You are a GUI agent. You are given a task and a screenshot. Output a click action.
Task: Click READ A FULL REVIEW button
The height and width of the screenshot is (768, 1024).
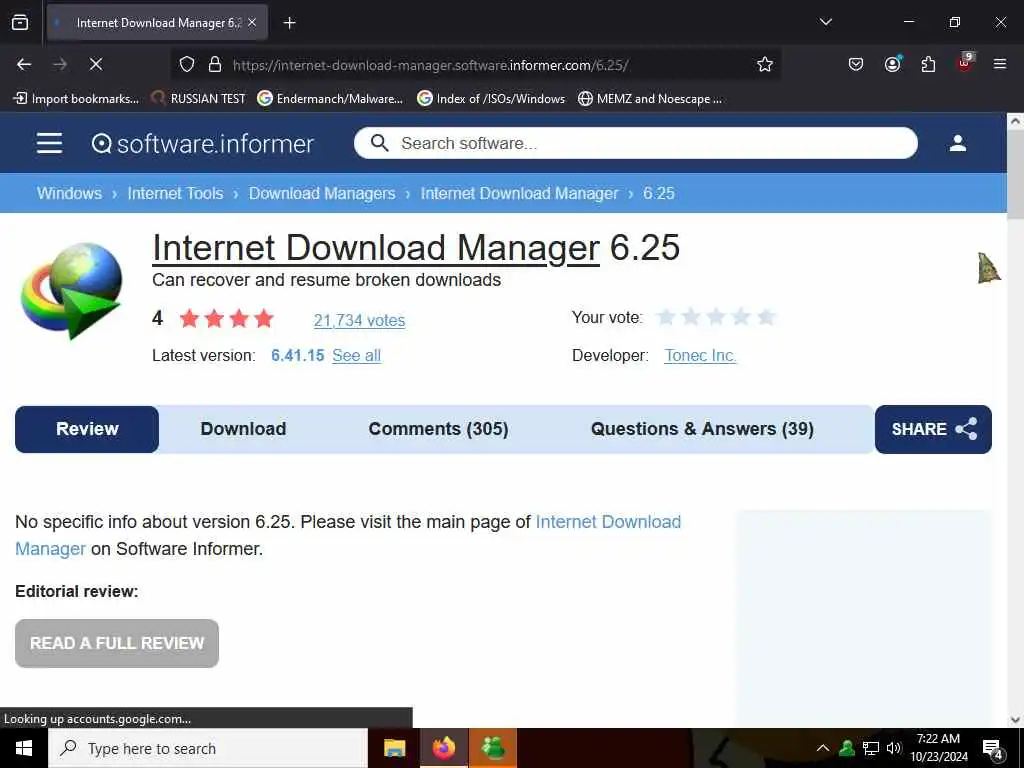(117, 643)
